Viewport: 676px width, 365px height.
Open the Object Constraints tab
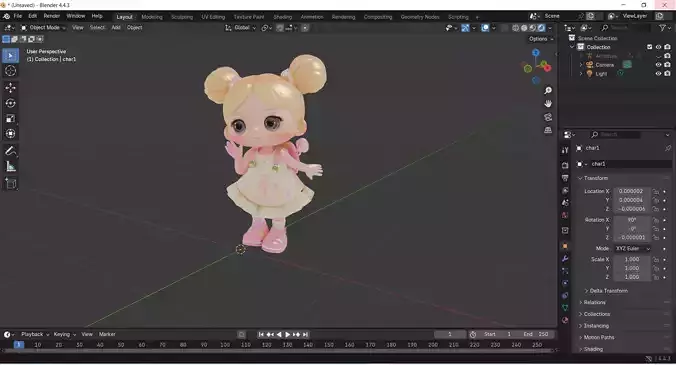[565, 296]
